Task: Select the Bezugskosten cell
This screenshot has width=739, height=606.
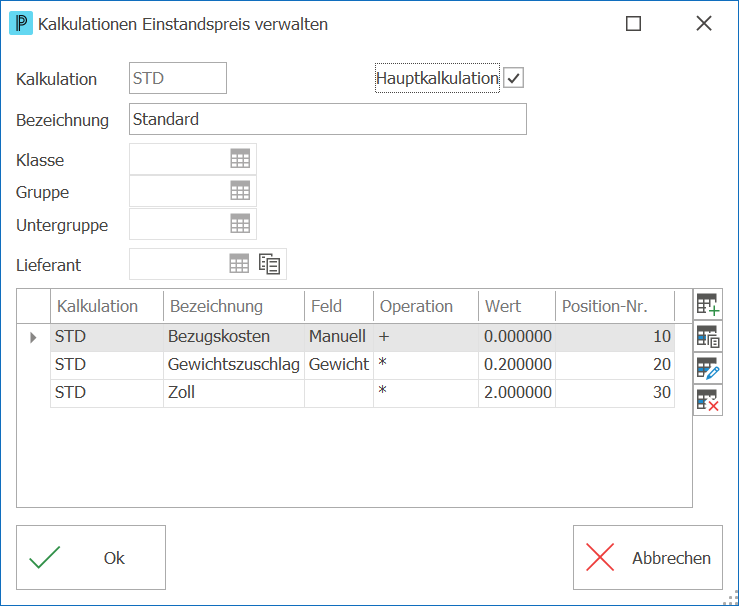Action: tap(234, 337)
